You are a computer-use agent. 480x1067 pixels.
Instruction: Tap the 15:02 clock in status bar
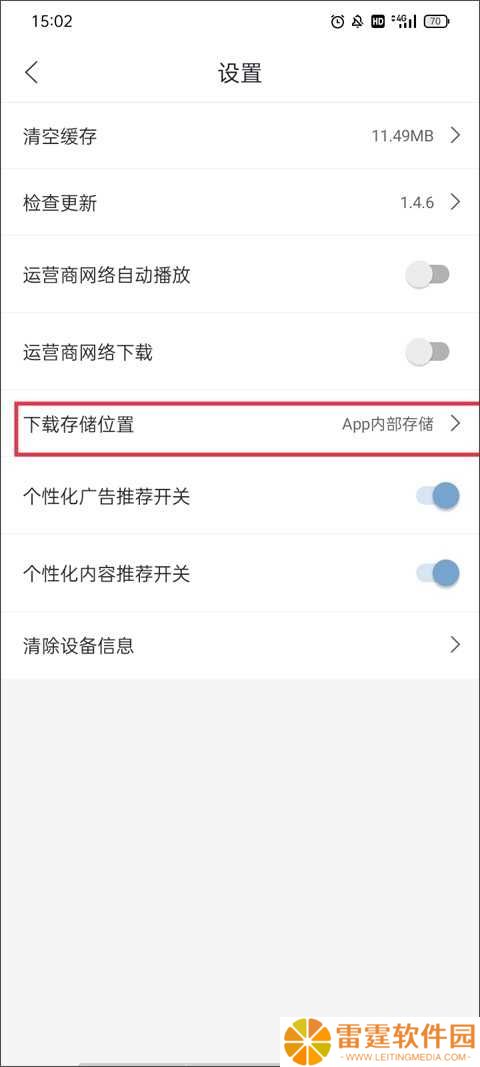(52, 21)
